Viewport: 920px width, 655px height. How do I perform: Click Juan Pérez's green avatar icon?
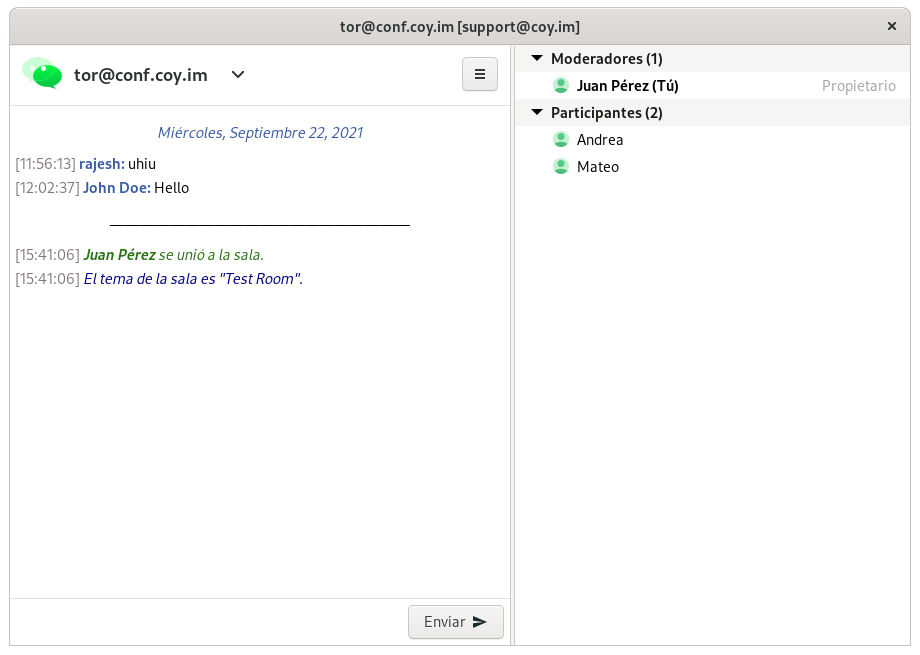(x=561, y=86)
